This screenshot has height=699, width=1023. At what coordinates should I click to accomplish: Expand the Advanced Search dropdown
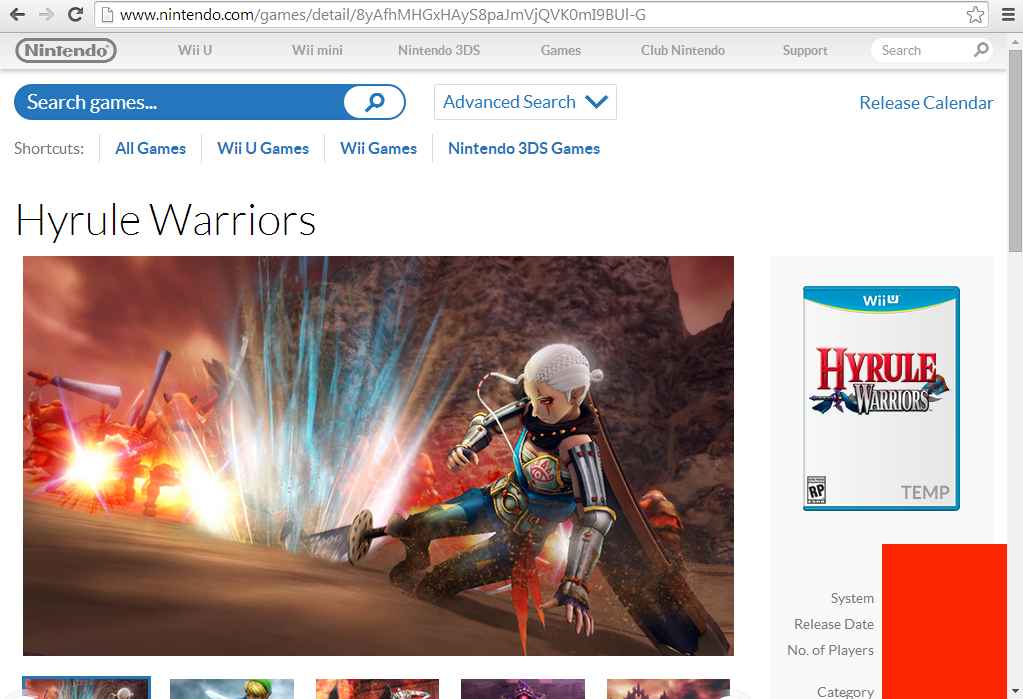point(525,102)
